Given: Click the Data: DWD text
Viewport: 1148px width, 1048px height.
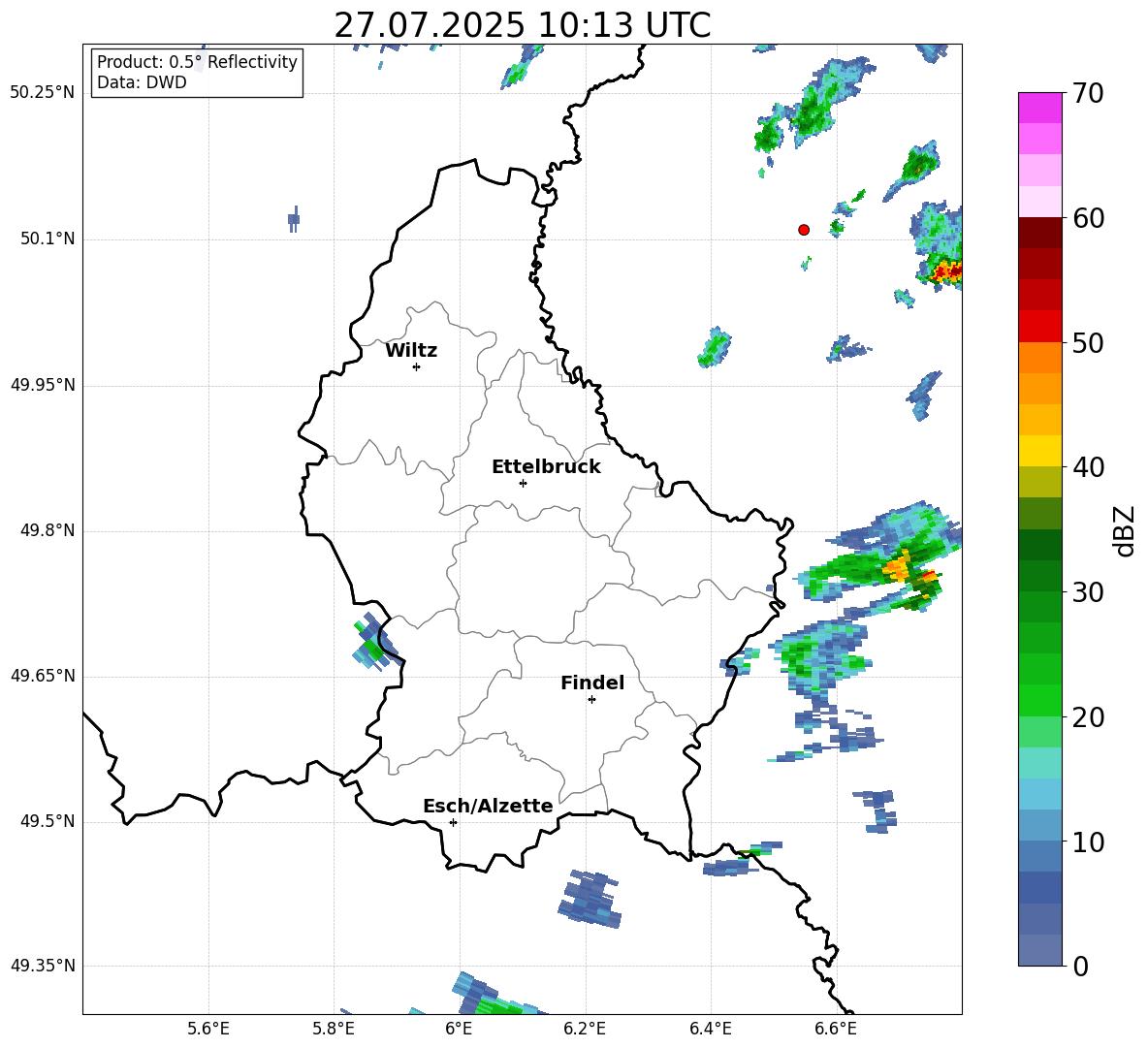Looking at the screenshot, I should point(142,82).
